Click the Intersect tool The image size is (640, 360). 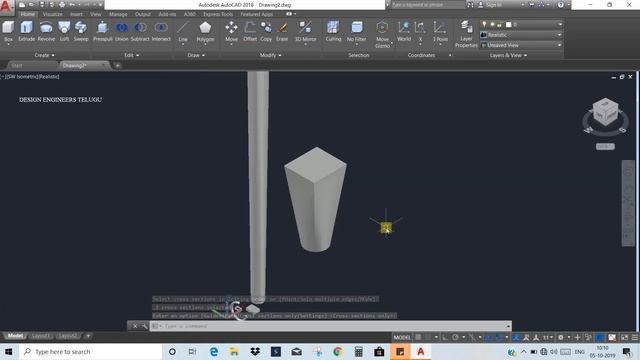(161, 31)
